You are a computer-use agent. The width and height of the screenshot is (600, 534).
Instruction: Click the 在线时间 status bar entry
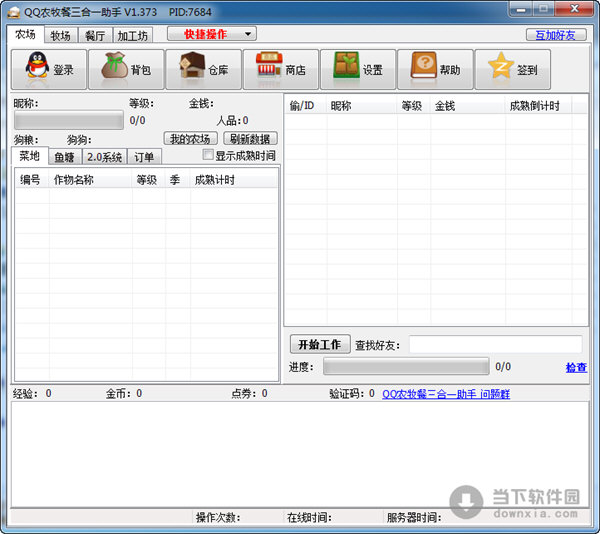[309, 518]
